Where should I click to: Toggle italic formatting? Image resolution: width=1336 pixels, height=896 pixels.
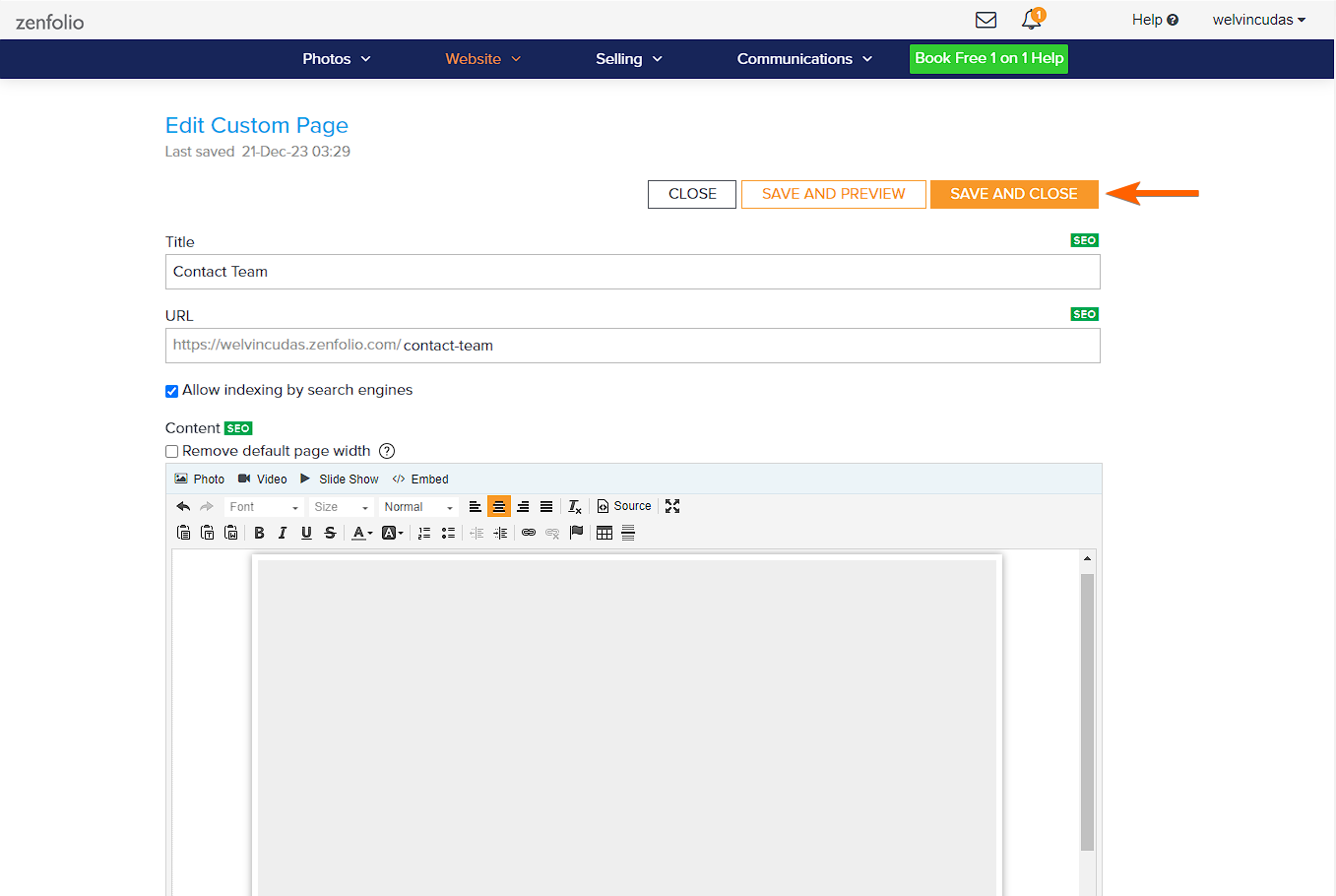283,533
